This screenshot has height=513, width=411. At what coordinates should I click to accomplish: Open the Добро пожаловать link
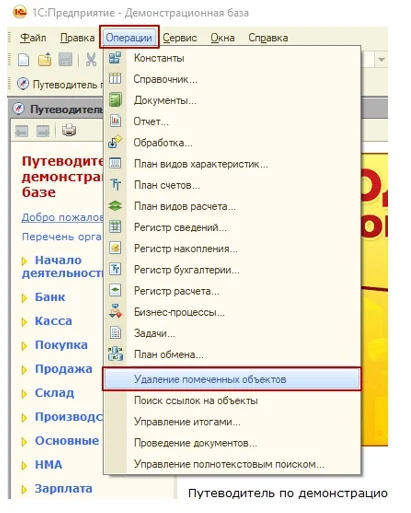pyautogui.click(x=62, y=217)
